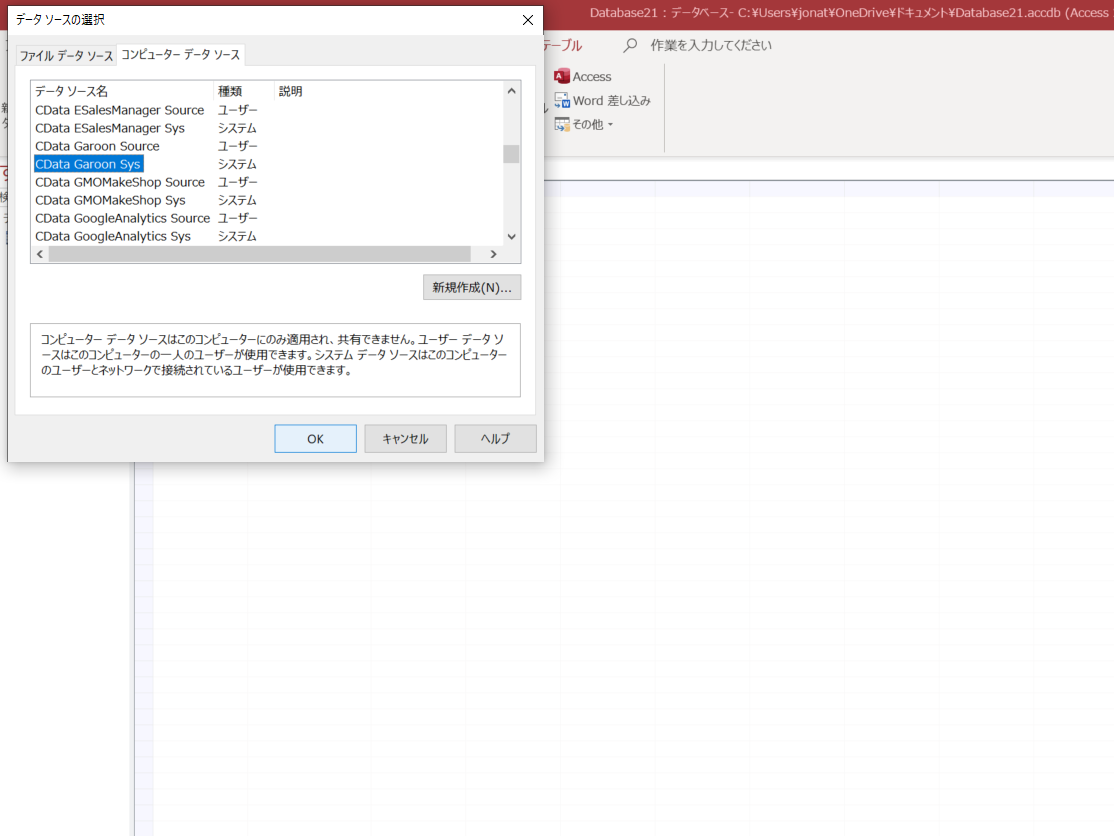This screenshot has height=836, width=1114.
Task: Click the up arrow of the list scrollbar
Action: 511,90
